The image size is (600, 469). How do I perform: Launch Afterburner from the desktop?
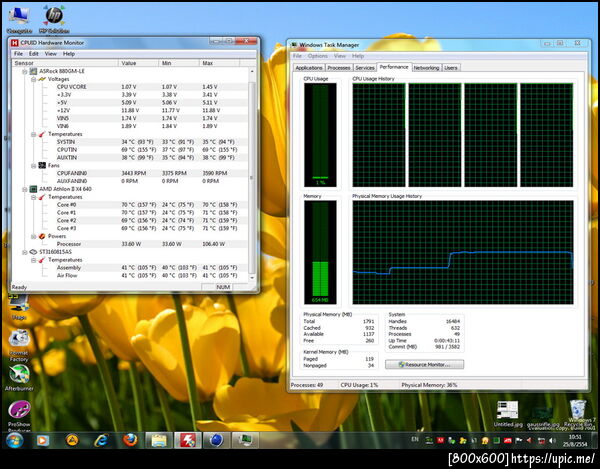(19, 378)
